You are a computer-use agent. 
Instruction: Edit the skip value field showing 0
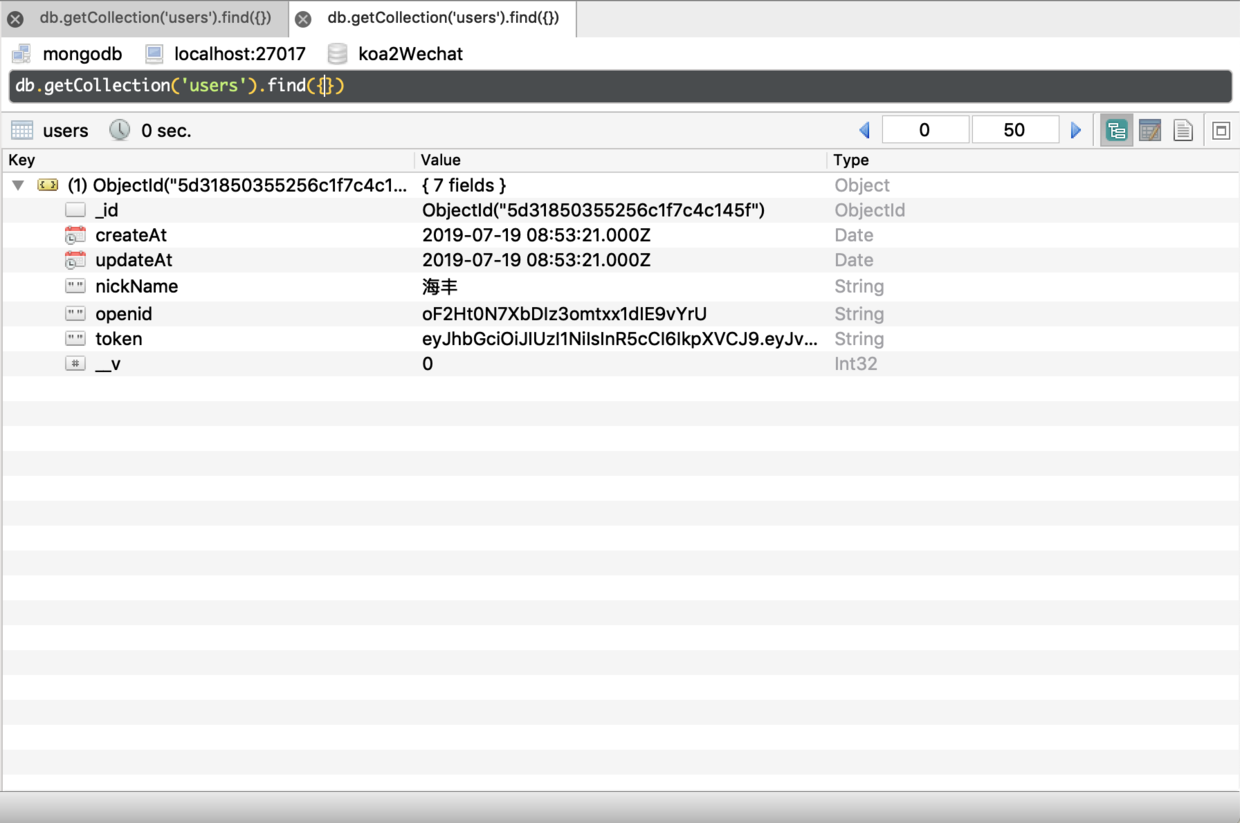pyautogui.click(x=925, y=130)
